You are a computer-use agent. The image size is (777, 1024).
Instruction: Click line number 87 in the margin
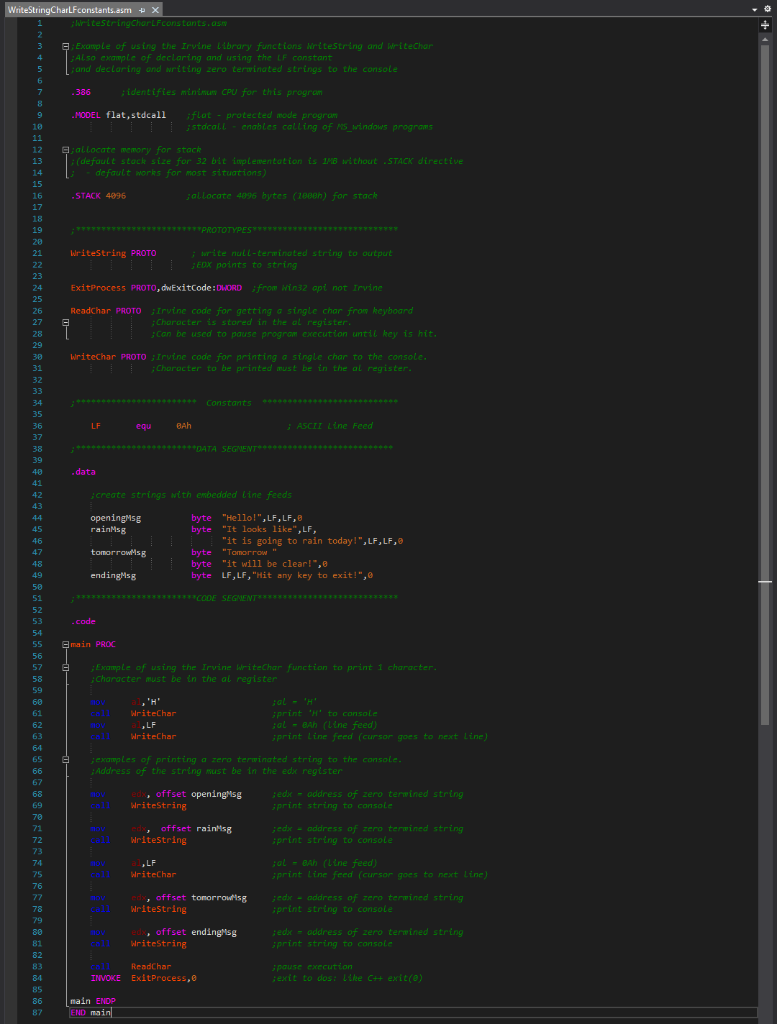pos(37,1013)
